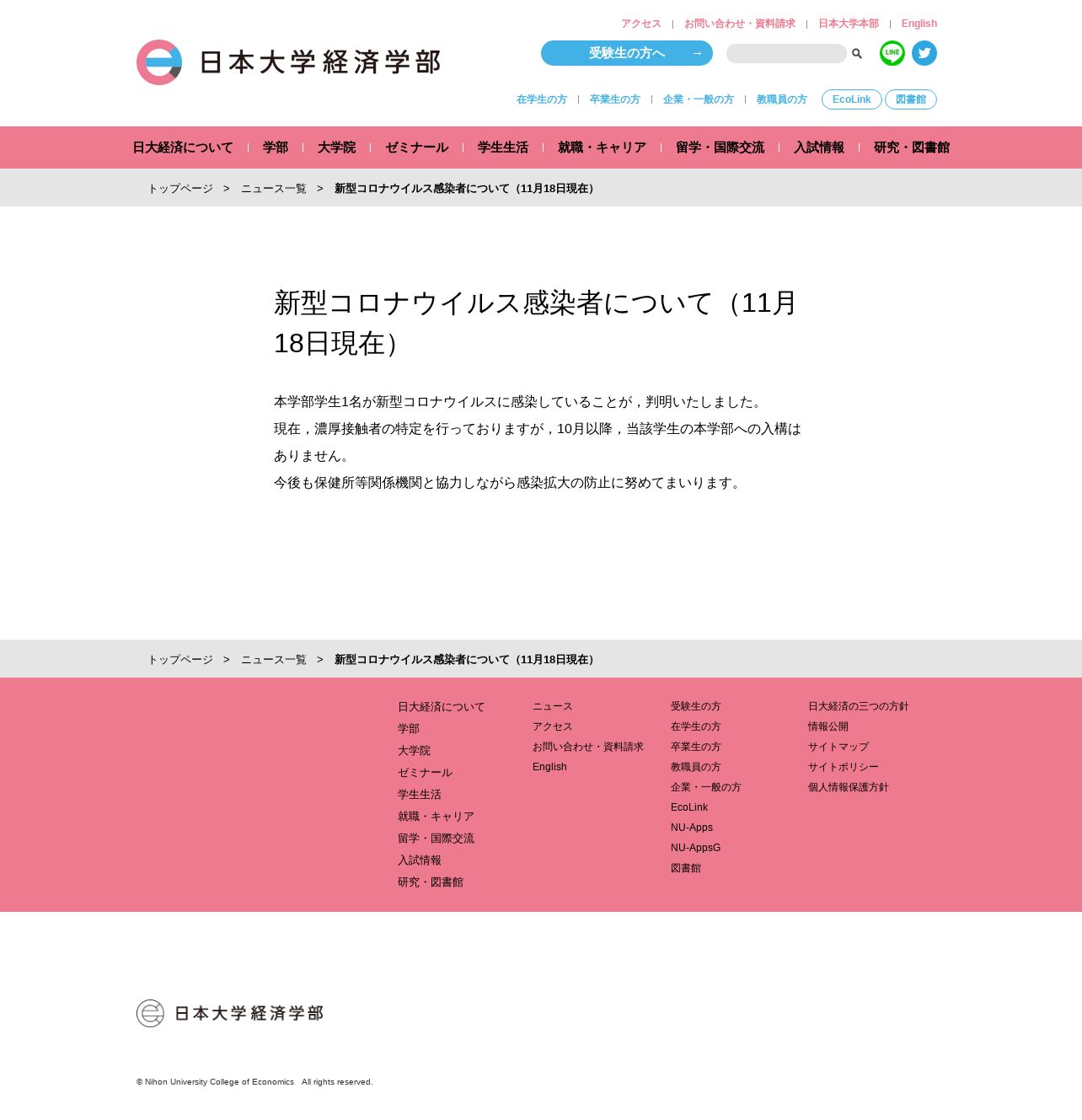The height and width of the screenshot is (1120, 1082).
Task: Click the header 日本大学経済学部 logo
Action: (288, 62)
